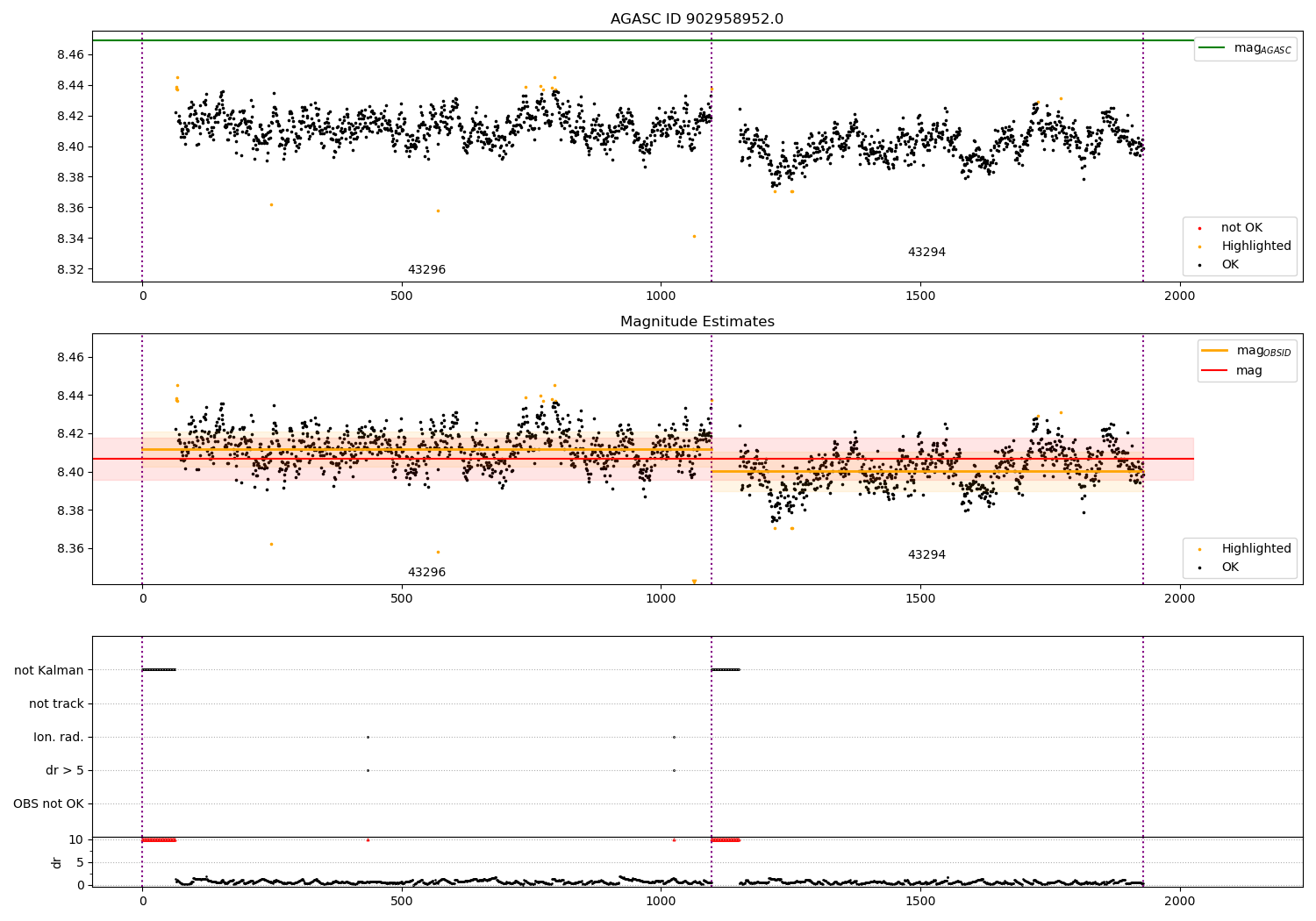Screen dimensions: 1316x921
Task: Click the 'Magnitude Estimates' plot title
Action: pyautogui.click(x=697, y=322)
